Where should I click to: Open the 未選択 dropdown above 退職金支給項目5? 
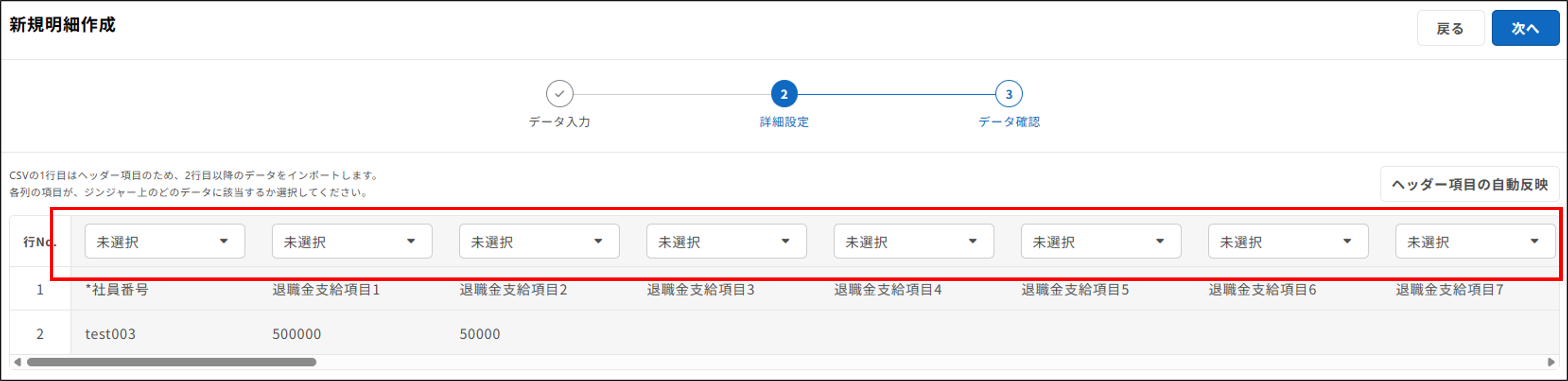1101,241
